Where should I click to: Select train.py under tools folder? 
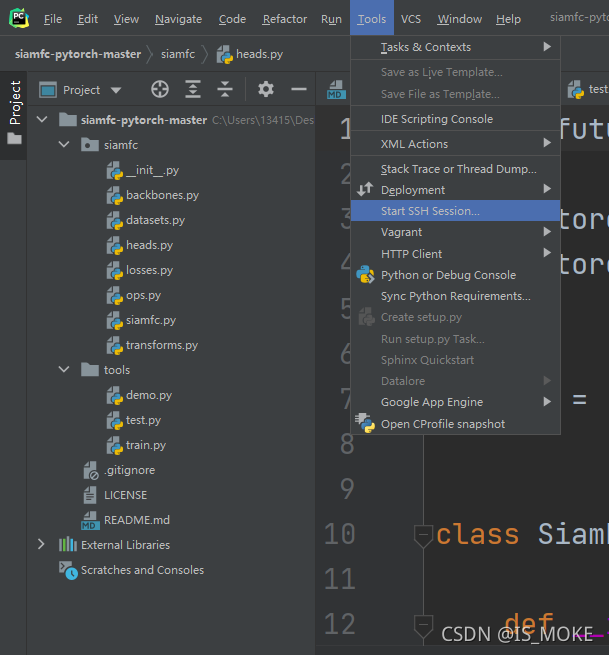[x=146, y=445]
